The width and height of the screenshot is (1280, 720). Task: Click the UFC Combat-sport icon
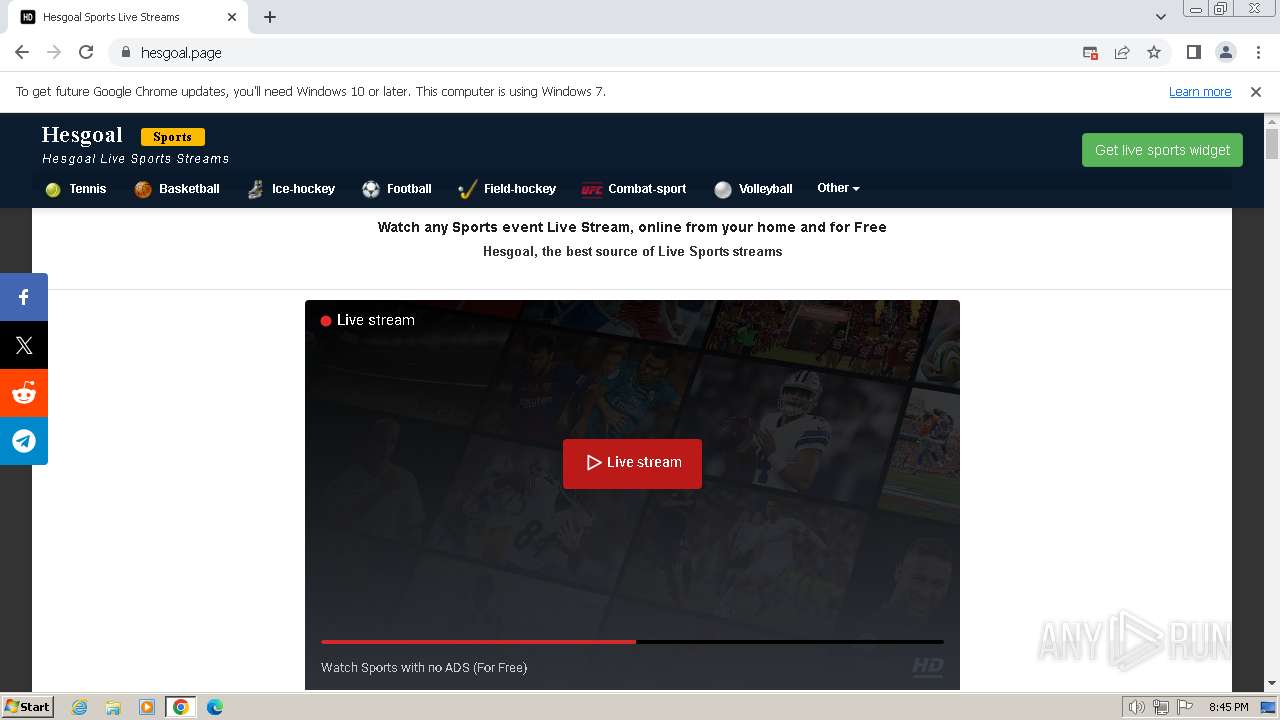592,189
